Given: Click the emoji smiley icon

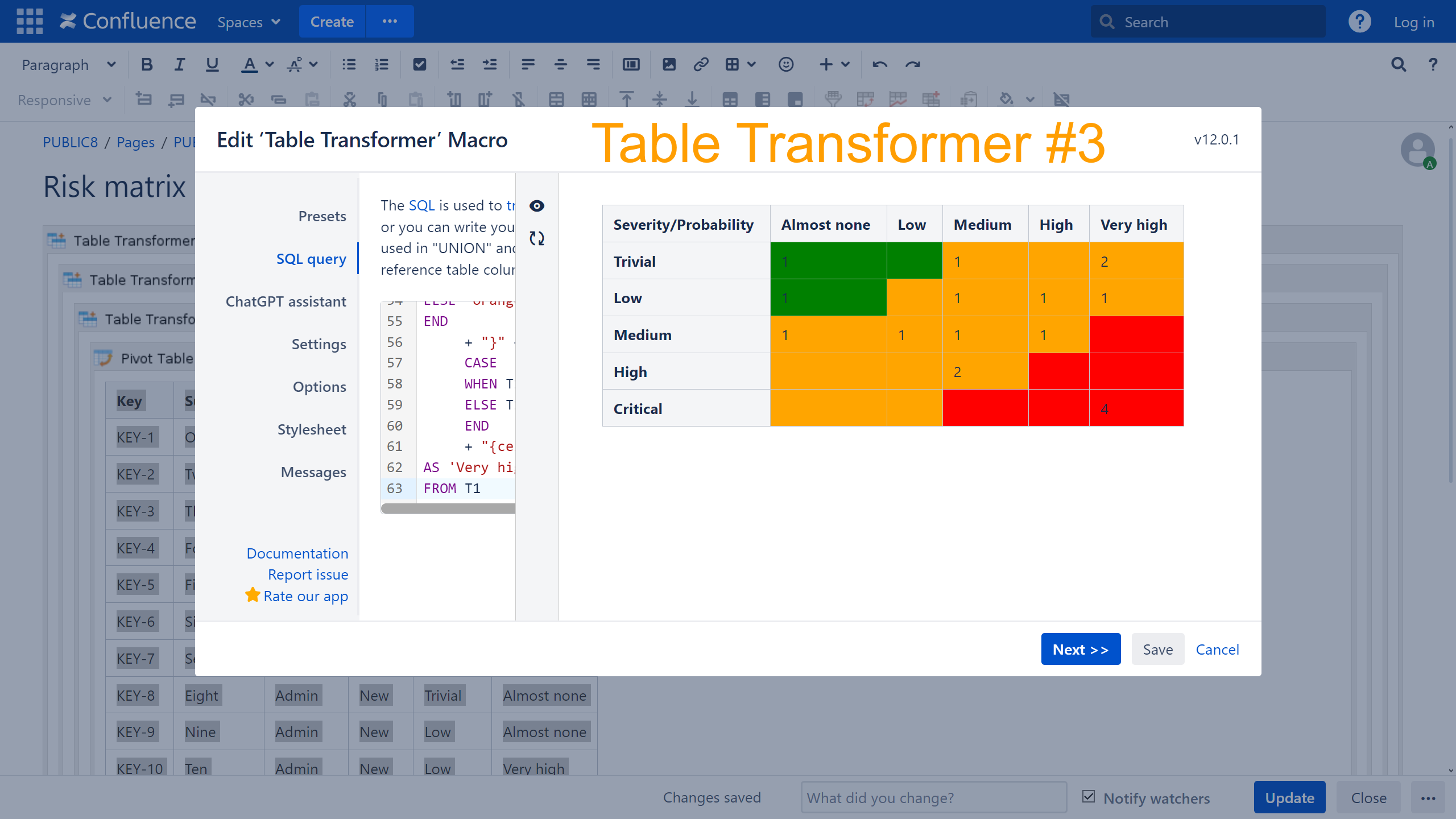Looking at the screenshot, I should (x=785, y=65).
